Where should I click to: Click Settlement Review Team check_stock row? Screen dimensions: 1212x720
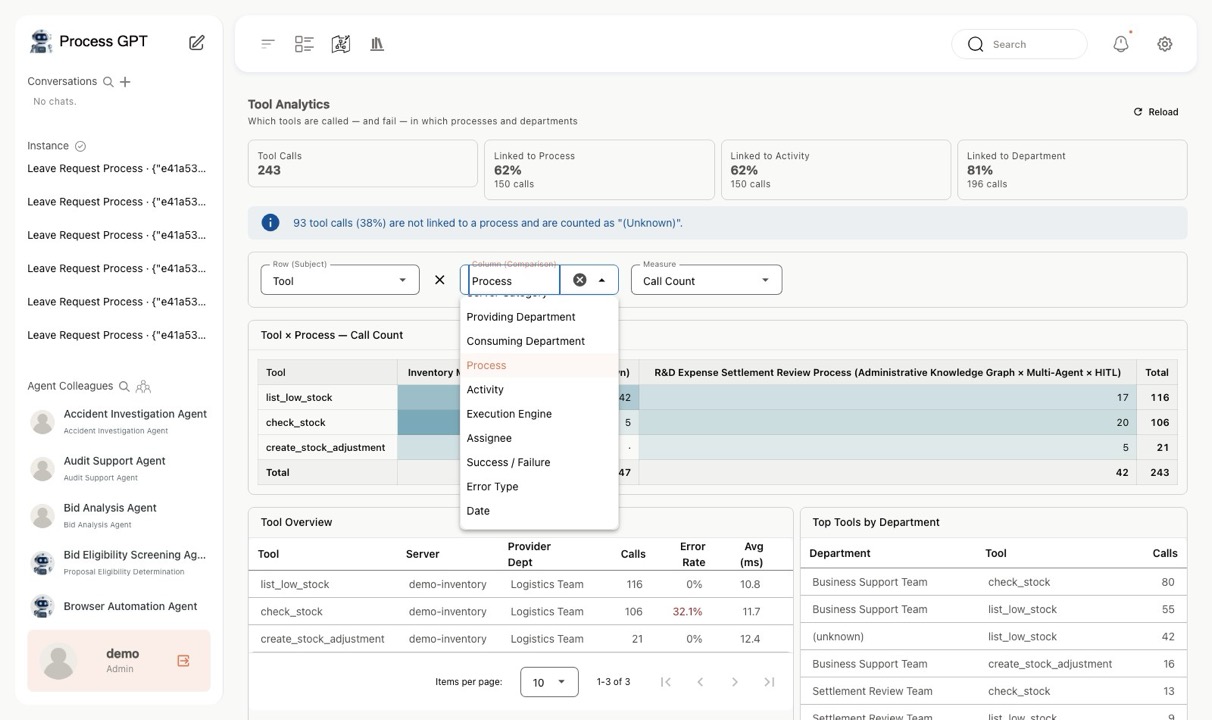[x=994, y=691]
